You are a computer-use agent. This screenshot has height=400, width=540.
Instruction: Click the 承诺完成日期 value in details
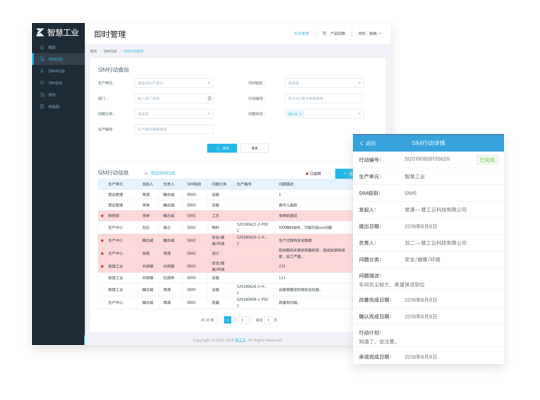pyautogui.click(x=421, y=357)
